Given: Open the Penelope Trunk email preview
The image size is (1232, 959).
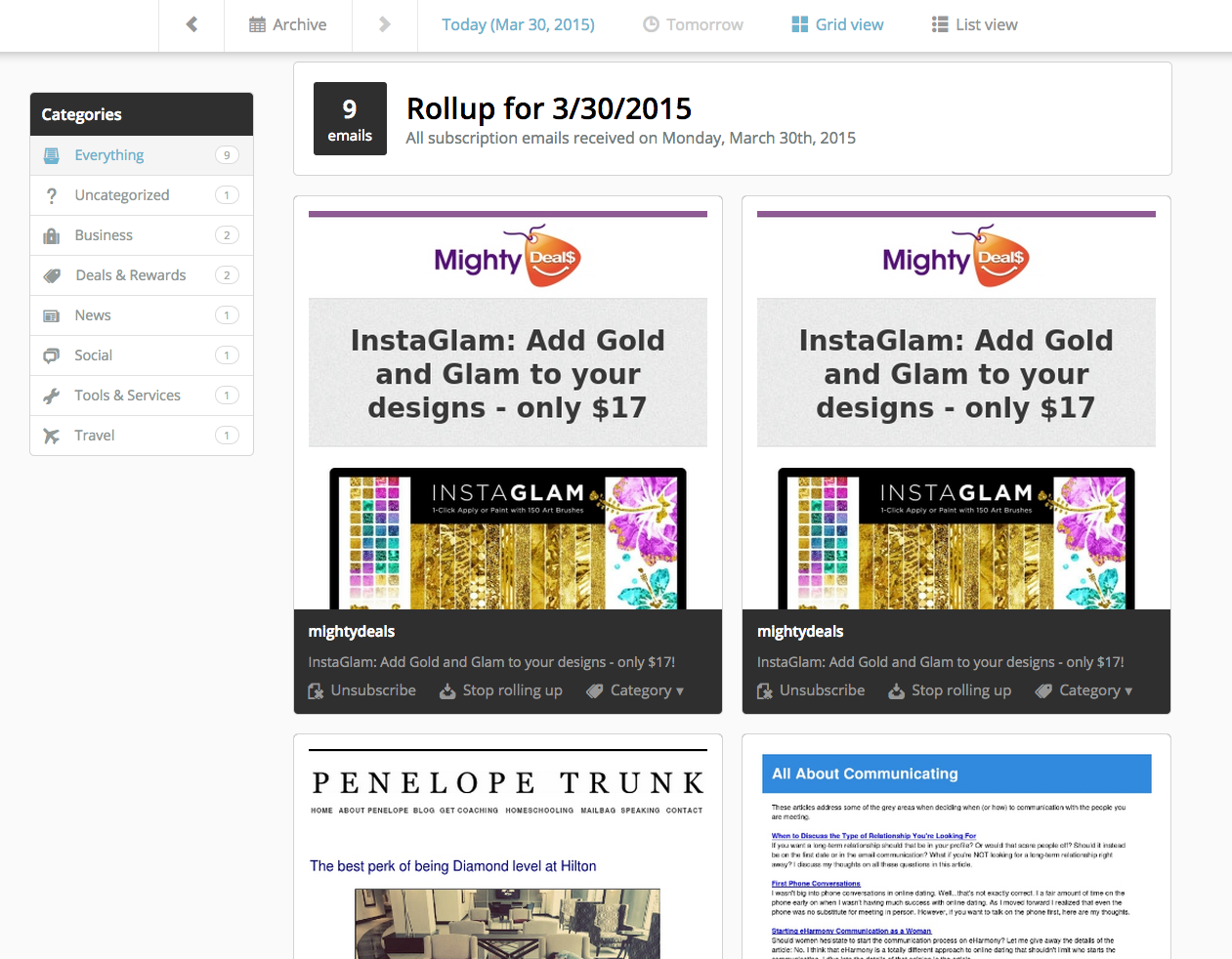Looking at the screenshot, I should click(508, 850).
